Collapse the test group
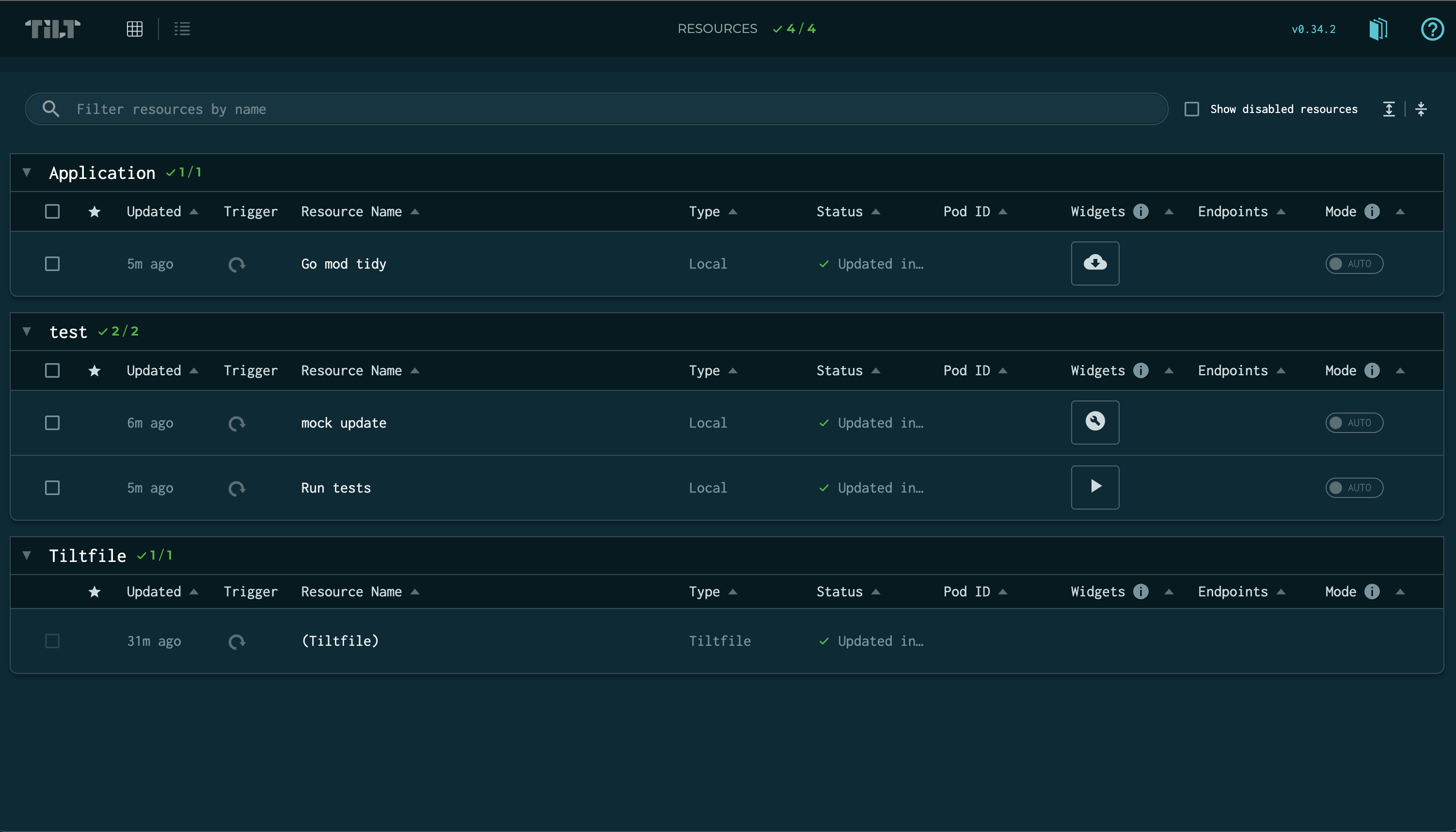 (x=27, y=331)
